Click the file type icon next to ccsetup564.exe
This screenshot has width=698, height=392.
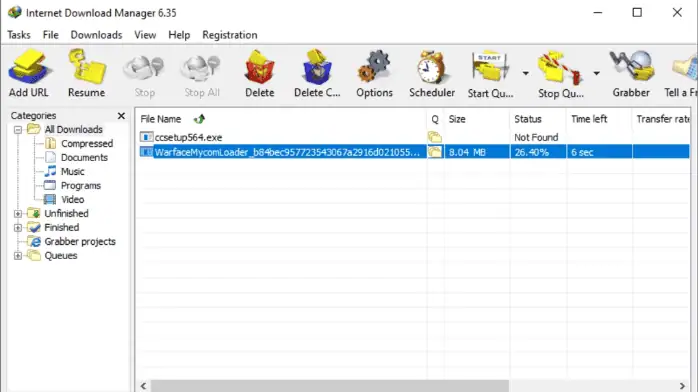(146, 137)
